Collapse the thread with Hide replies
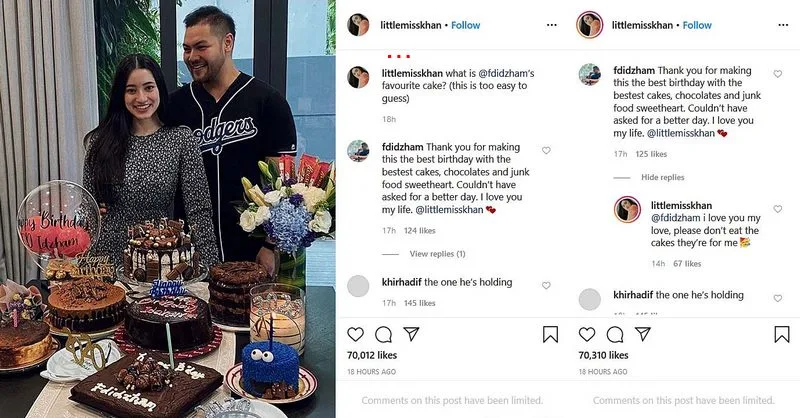 pos(662,177)
